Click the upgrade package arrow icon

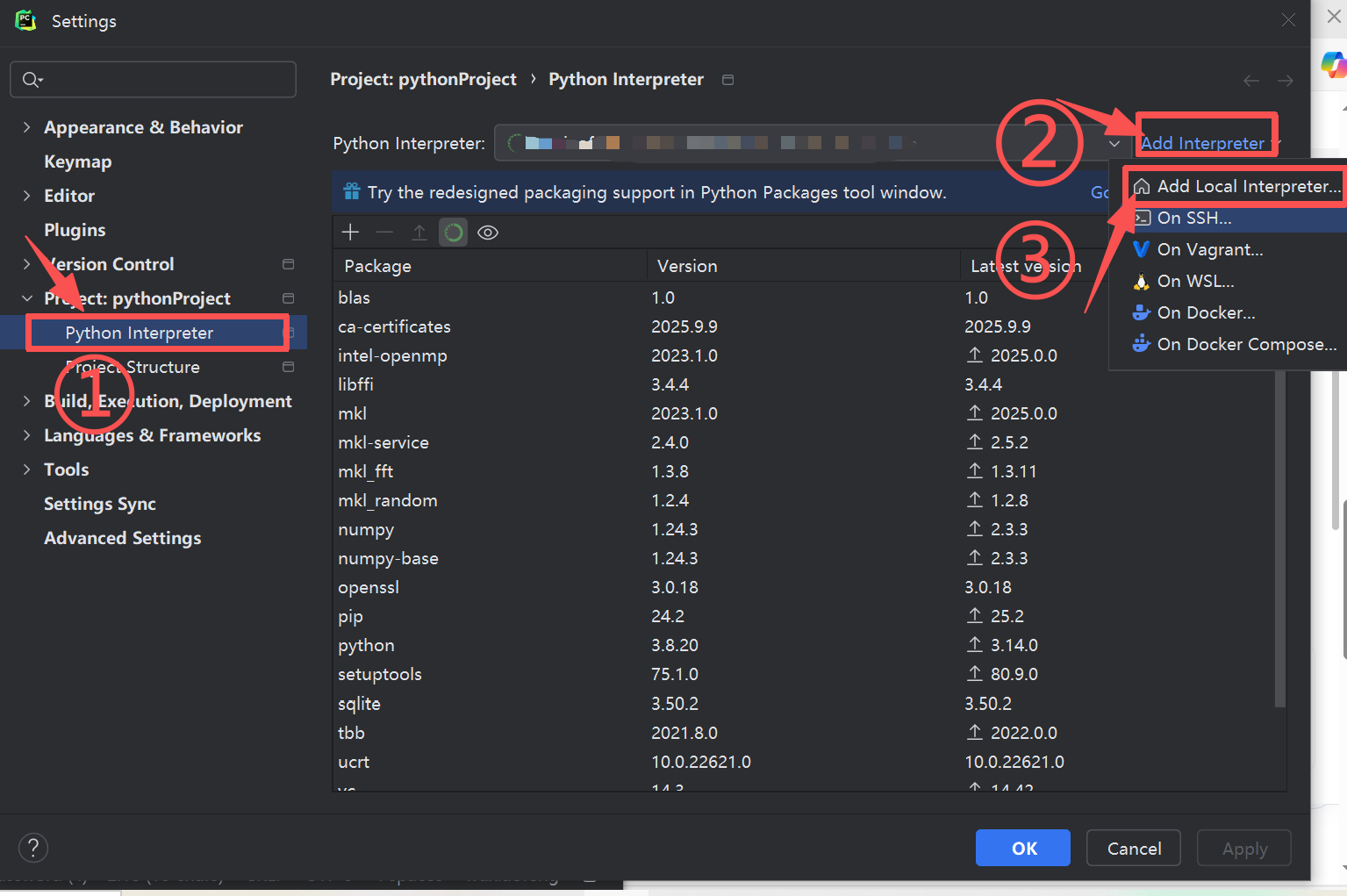coord(419,232)
